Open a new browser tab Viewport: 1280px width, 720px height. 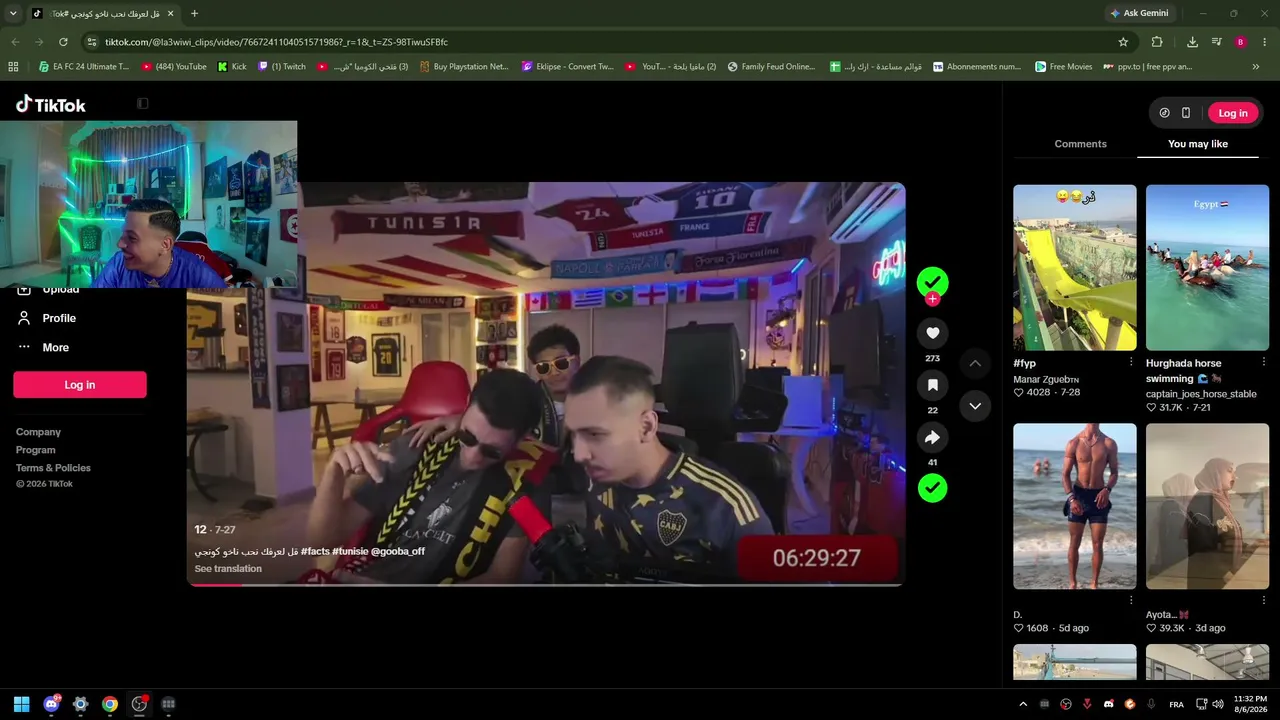(x=194, y=13)
